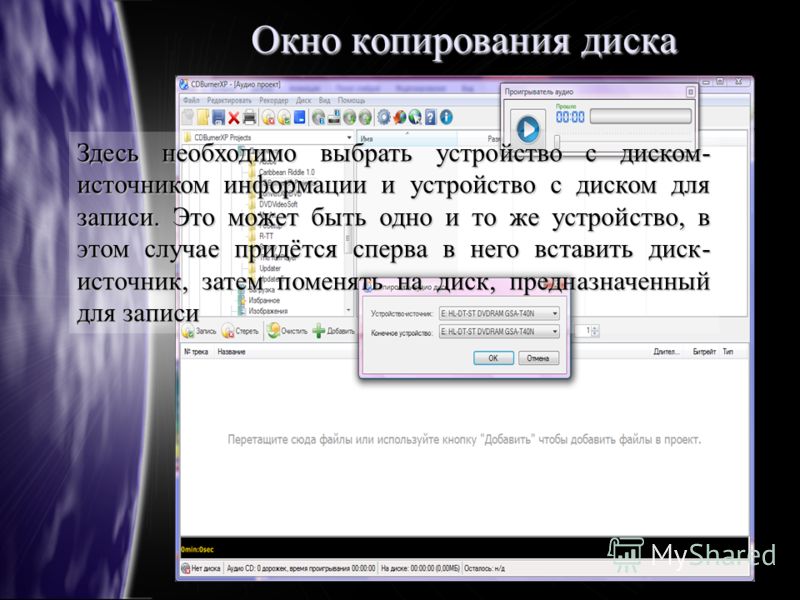Click the burn disc toolbar icon
The height and width of the screenshot is (600, 800).
point(268,118)
